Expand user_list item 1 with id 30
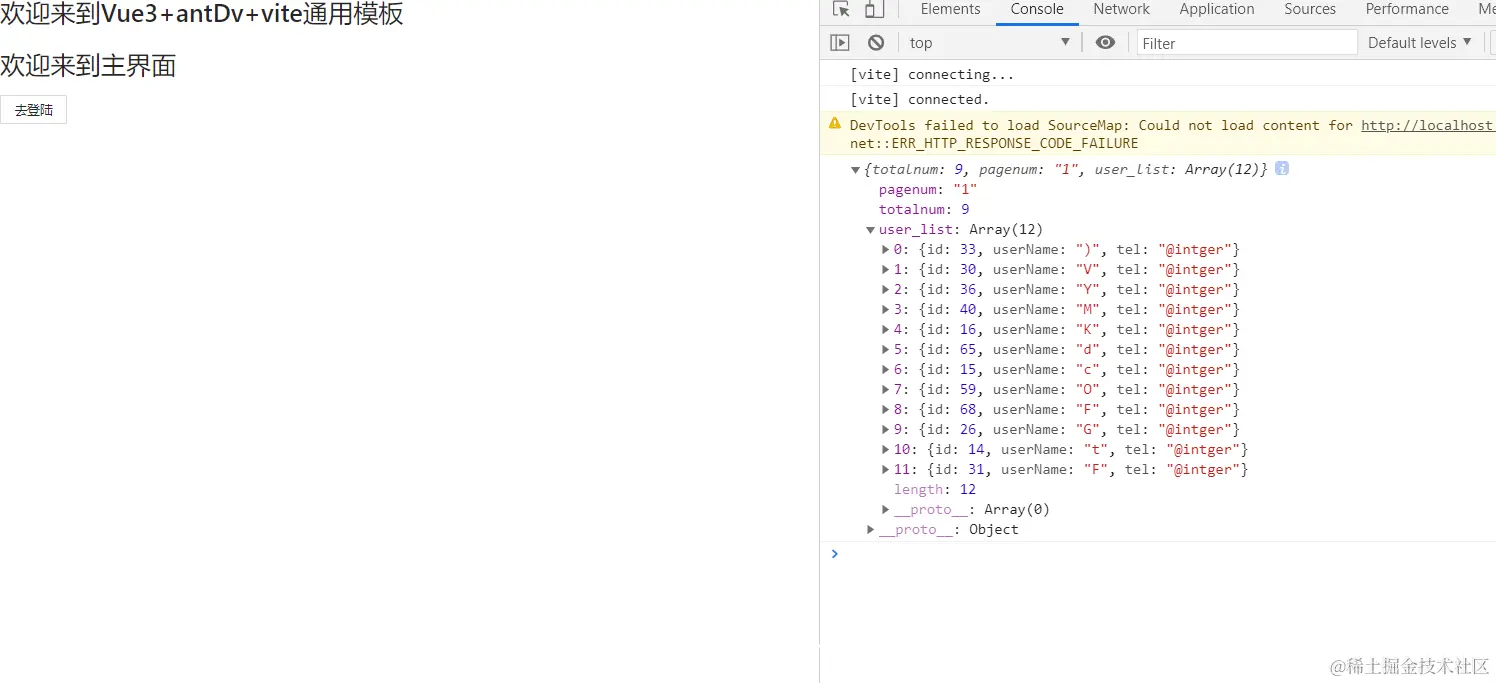The height and width of the screenshot is (683, 1496). point(886,269)
